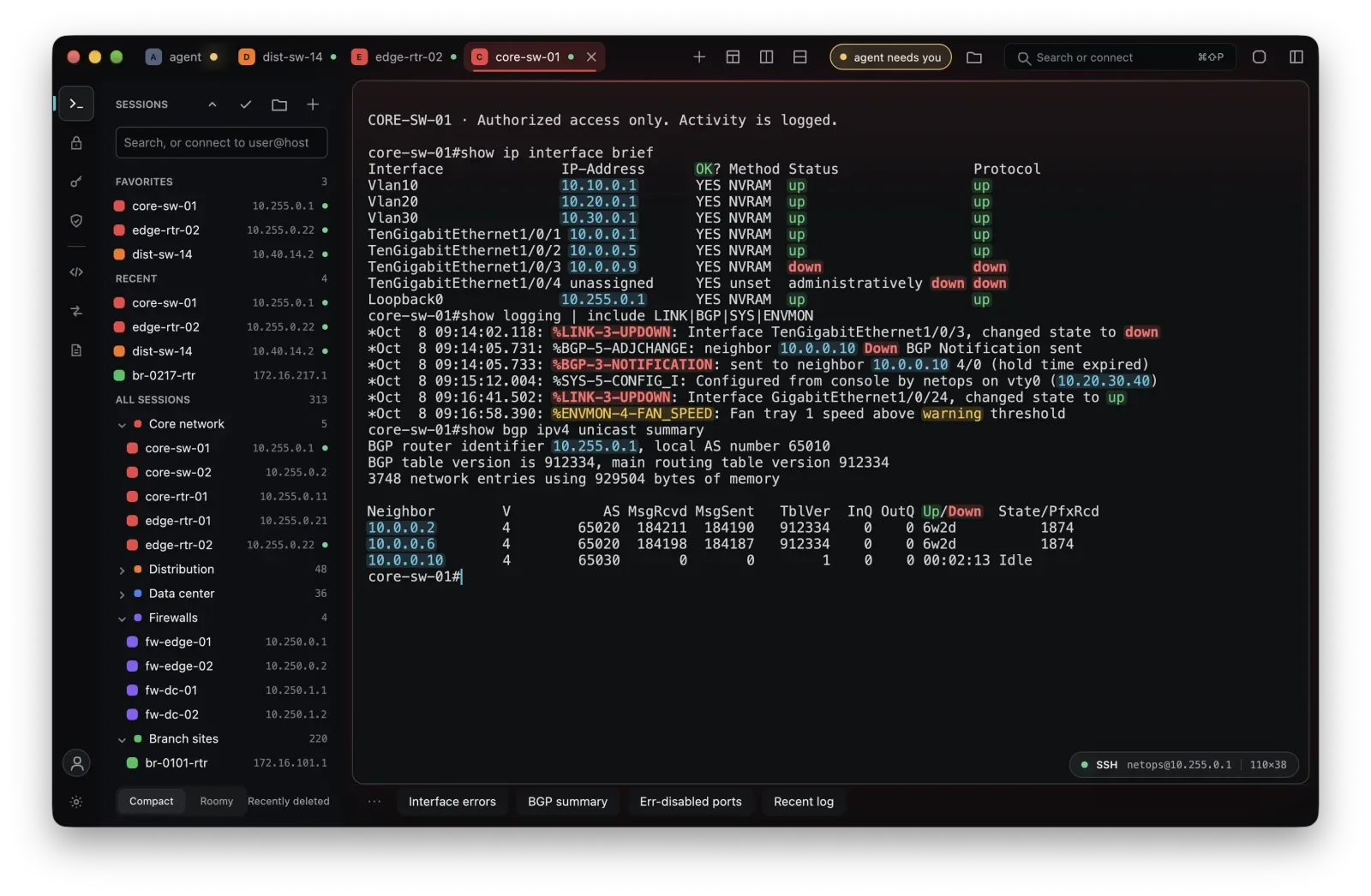Open the user account avatar icon
The width and height of the screenshot is (1371, 896).
(76, 763)
